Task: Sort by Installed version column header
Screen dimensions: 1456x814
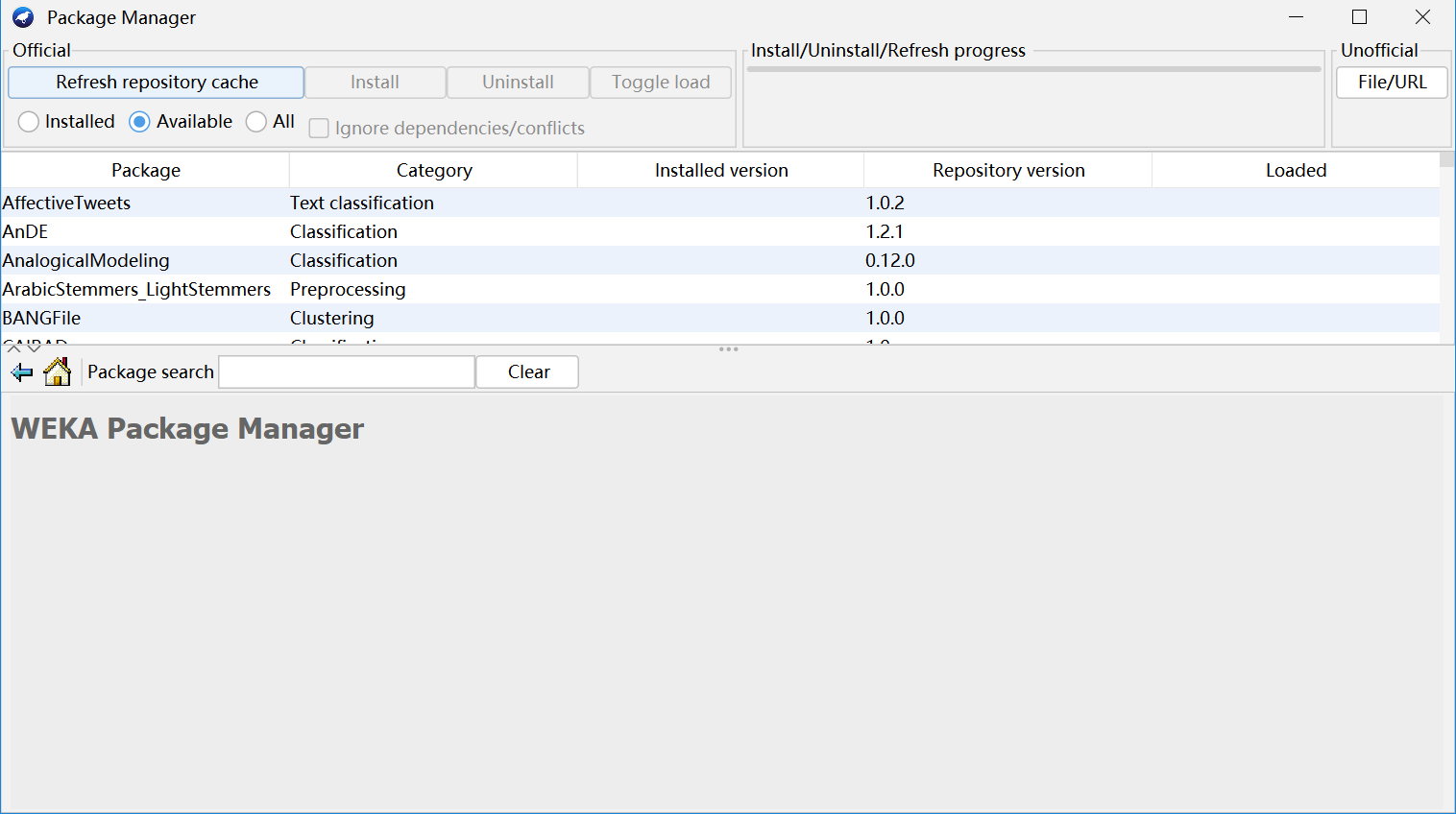Action: click(x=721, y=171)
